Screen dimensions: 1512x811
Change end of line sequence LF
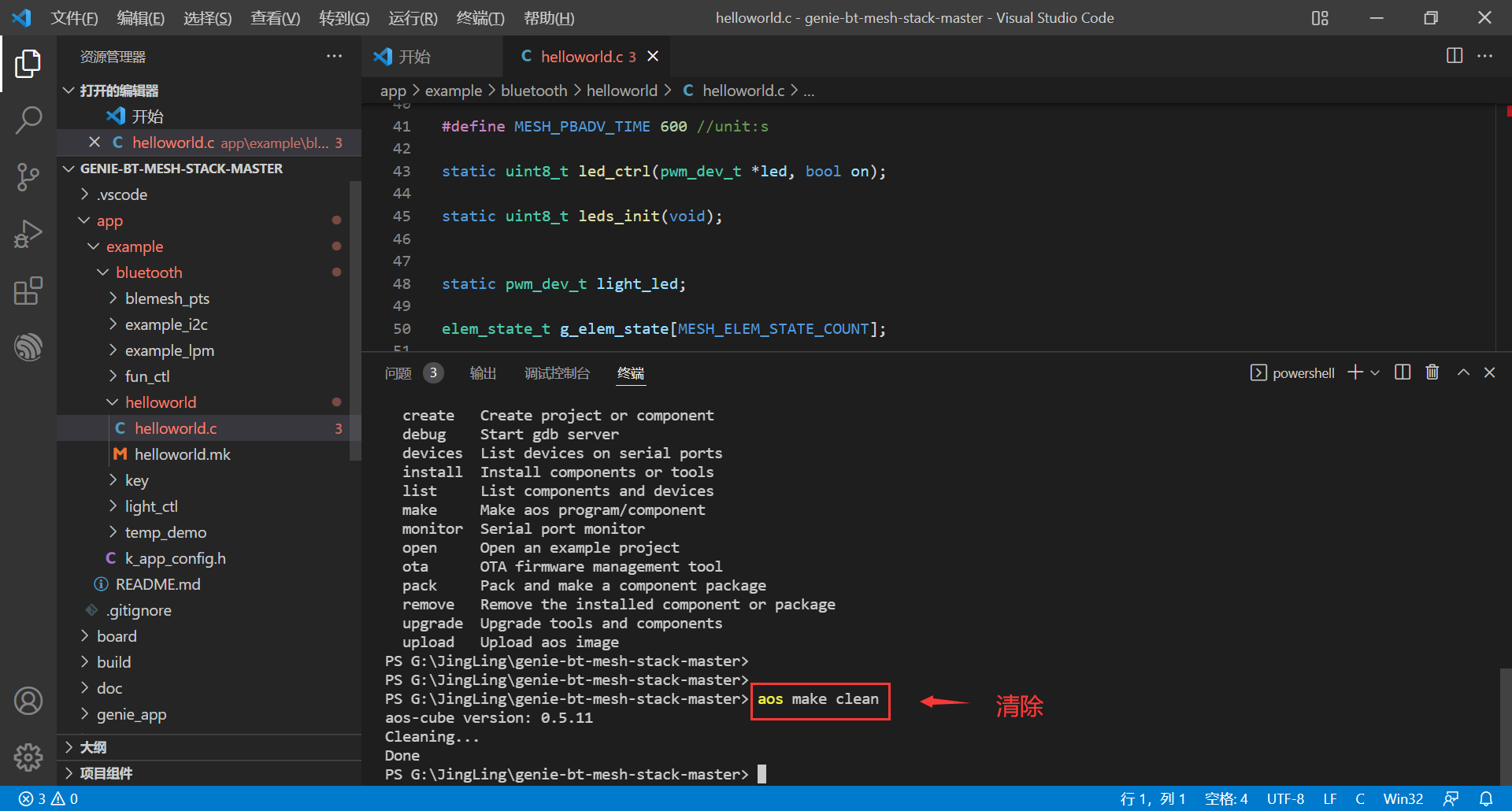(1330, 798)
